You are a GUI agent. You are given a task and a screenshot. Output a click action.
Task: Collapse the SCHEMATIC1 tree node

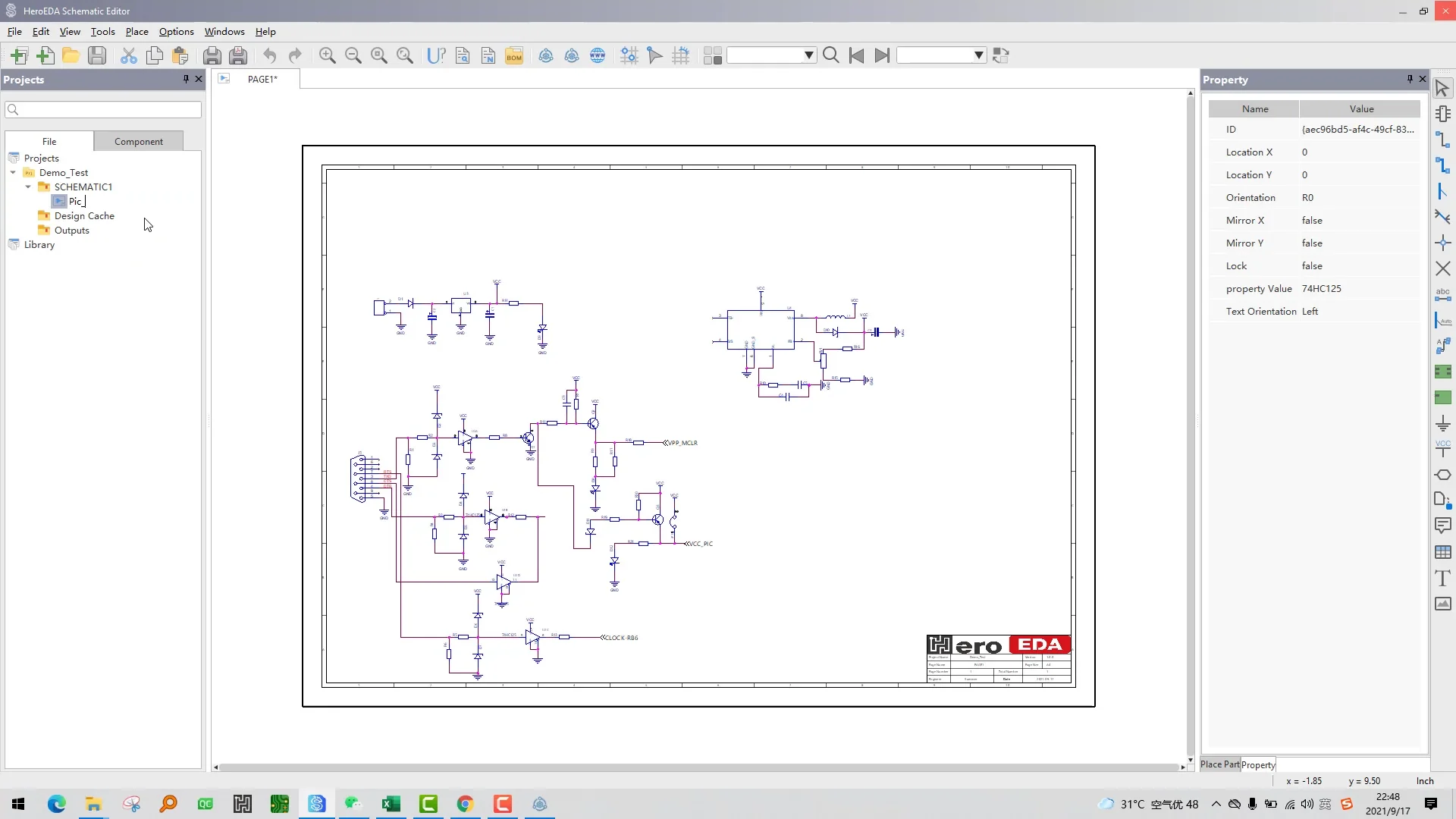28,187
